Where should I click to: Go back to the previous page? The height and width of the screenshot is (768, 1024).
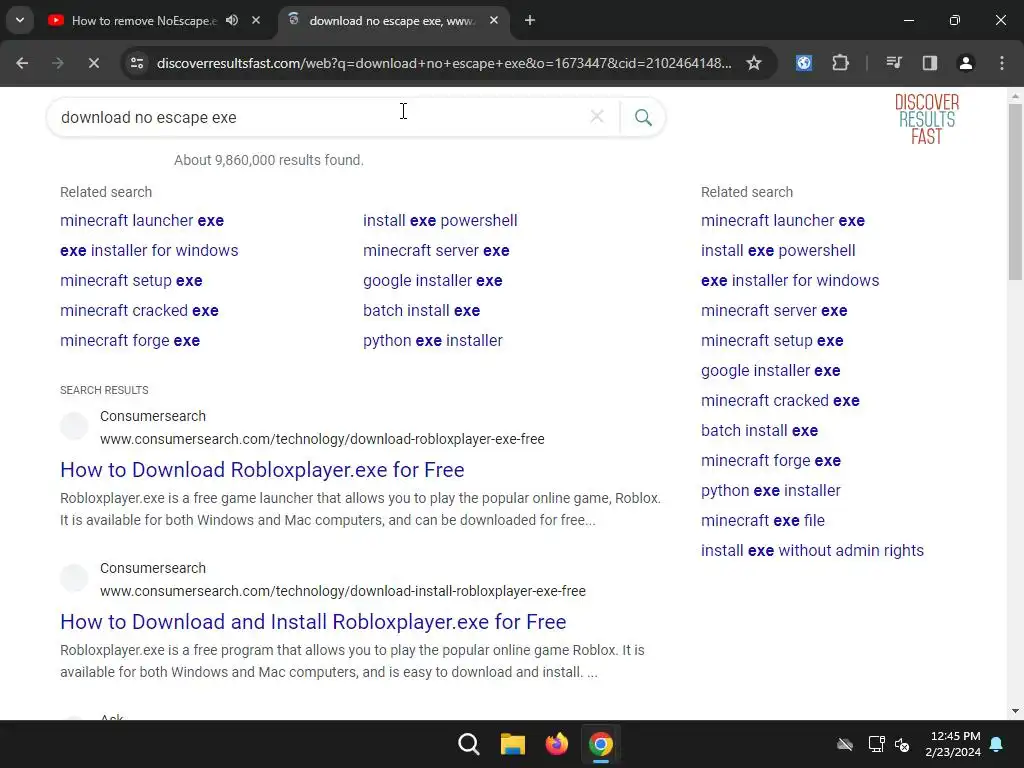[22, 63]
